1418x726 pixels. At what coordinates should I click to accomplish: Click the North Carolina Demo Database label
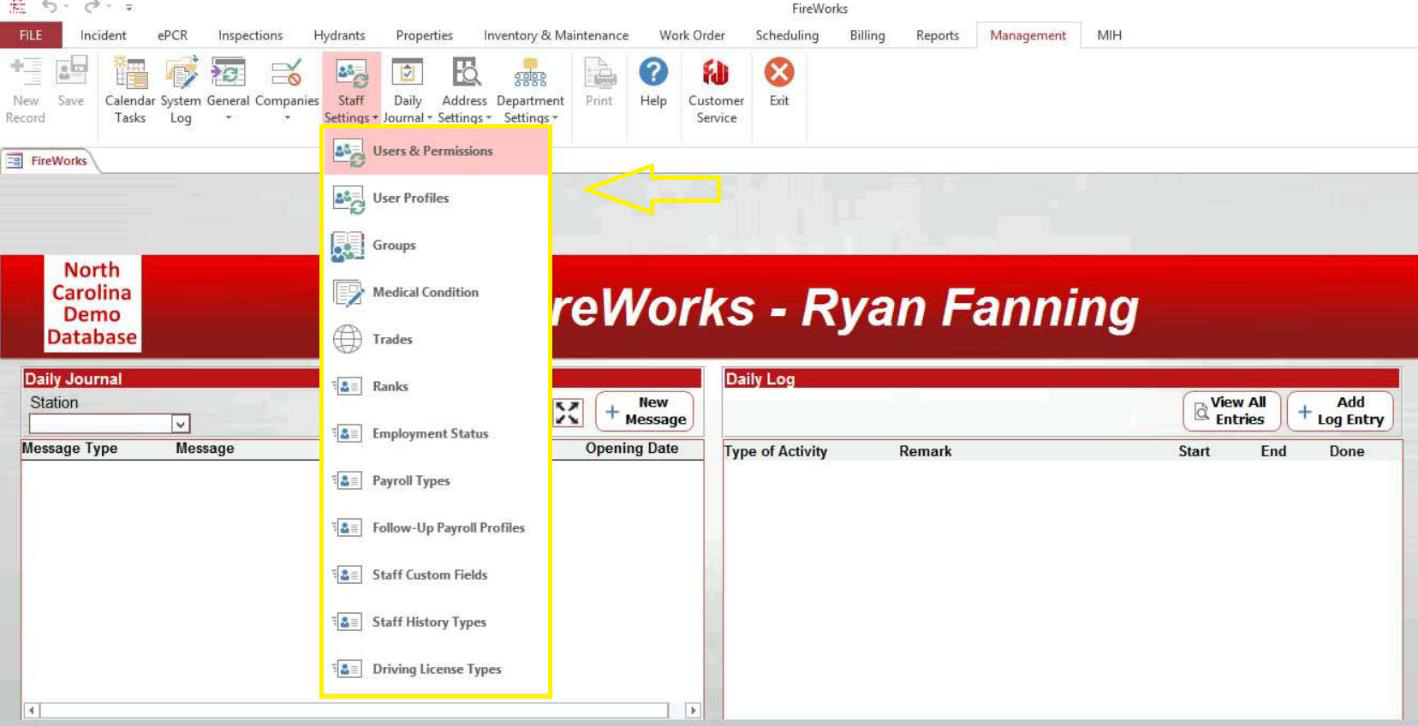92,304
